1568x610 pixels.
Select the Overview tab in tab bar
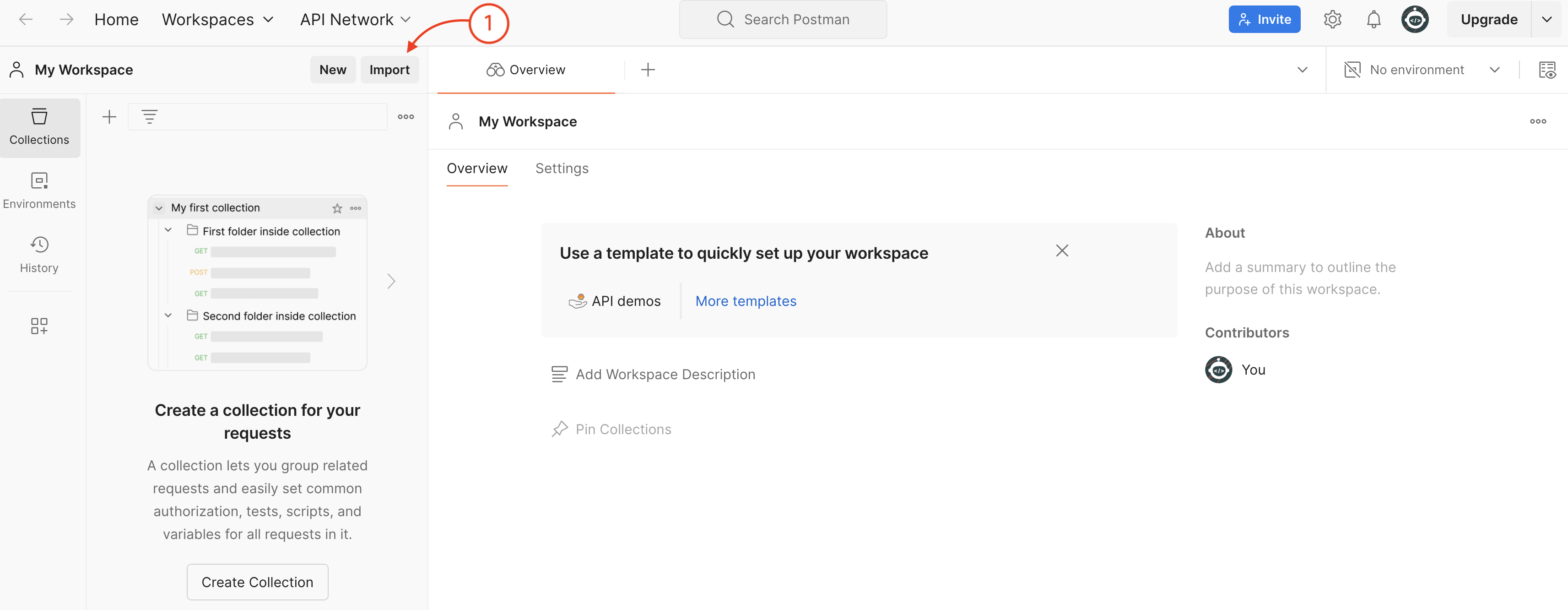(x=526, y=70)
